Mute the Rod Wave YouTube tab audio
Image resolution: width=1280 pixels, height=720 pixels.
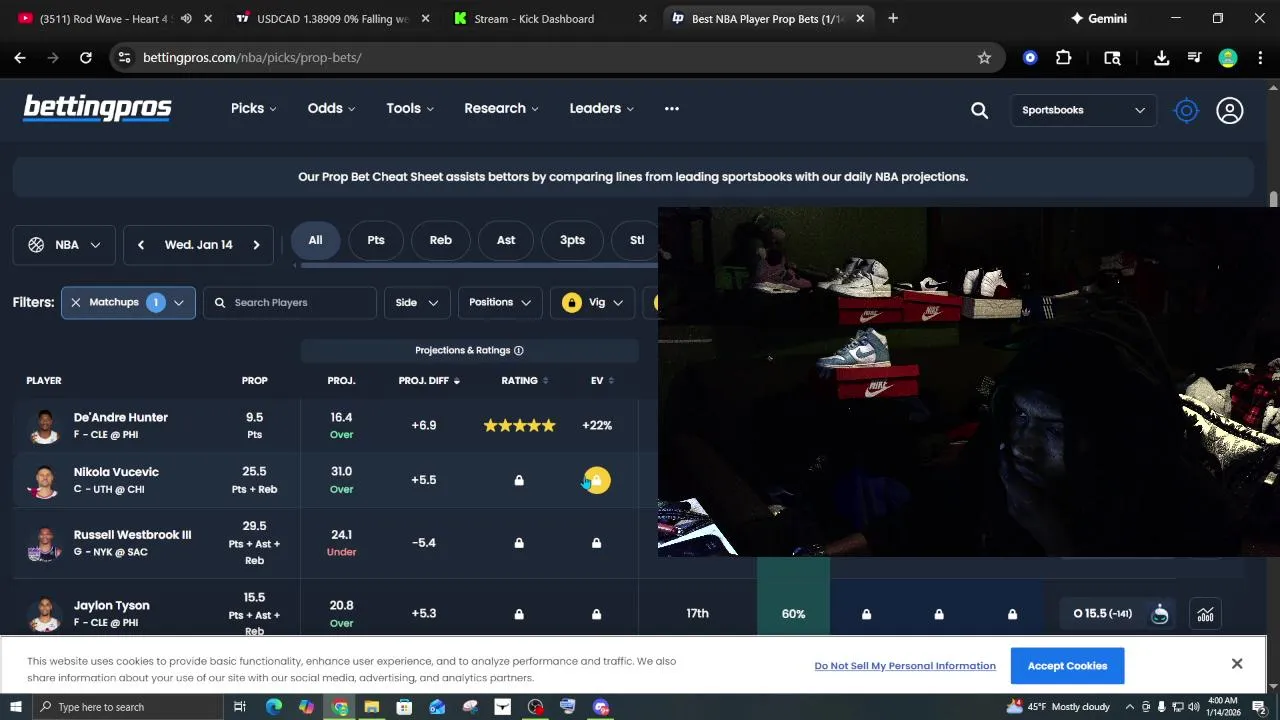click(186, 18)
